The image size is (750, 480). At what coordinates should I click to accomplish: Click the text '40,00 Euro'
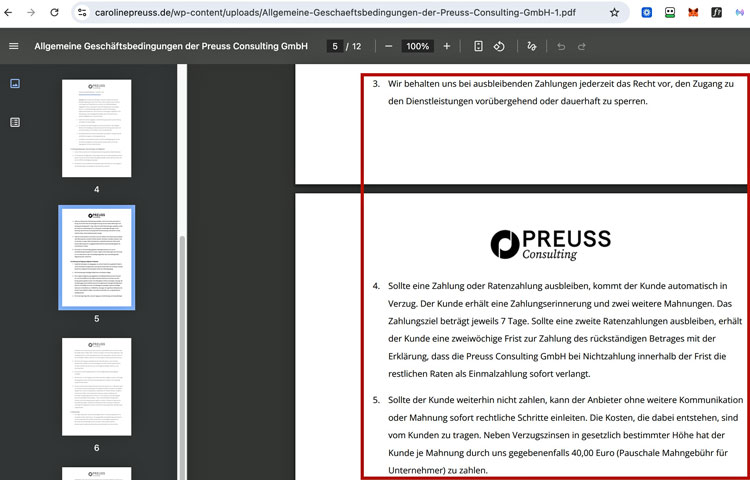point(593,453)
